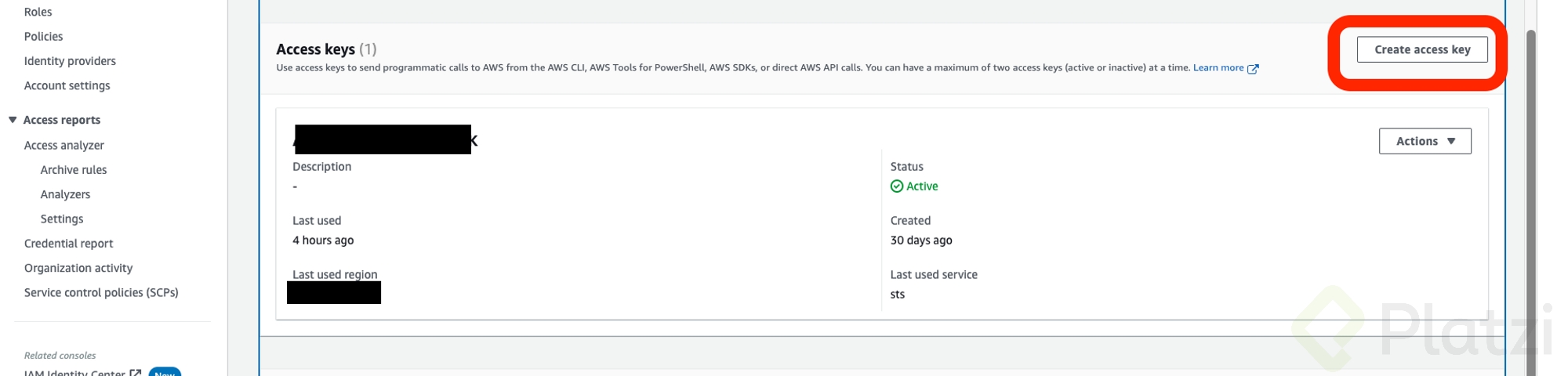1568x376 pixels.
Task: Go to Identity providers
Action: [70, 61]
